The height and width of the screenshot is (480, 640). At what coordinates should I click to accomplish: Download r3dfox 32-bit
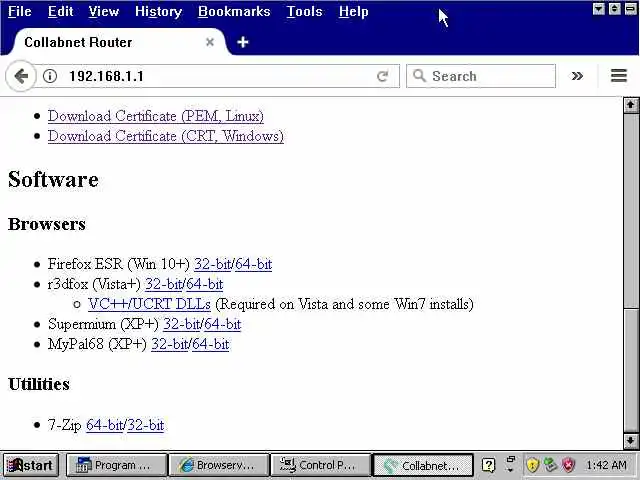[164, 284]
